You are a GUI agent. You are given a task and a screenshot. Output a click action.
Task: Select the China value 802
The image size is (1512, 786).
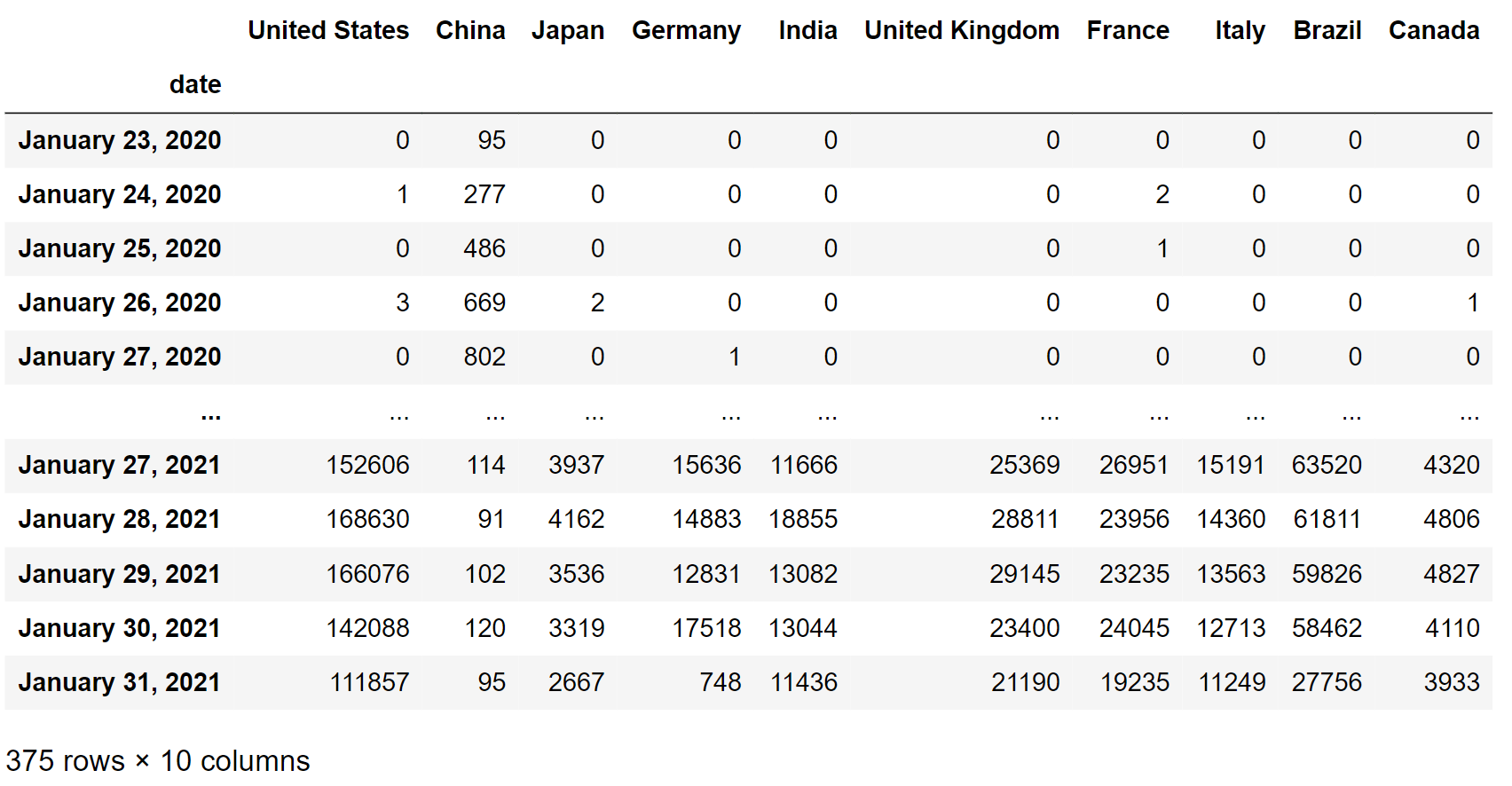(484, 357)
